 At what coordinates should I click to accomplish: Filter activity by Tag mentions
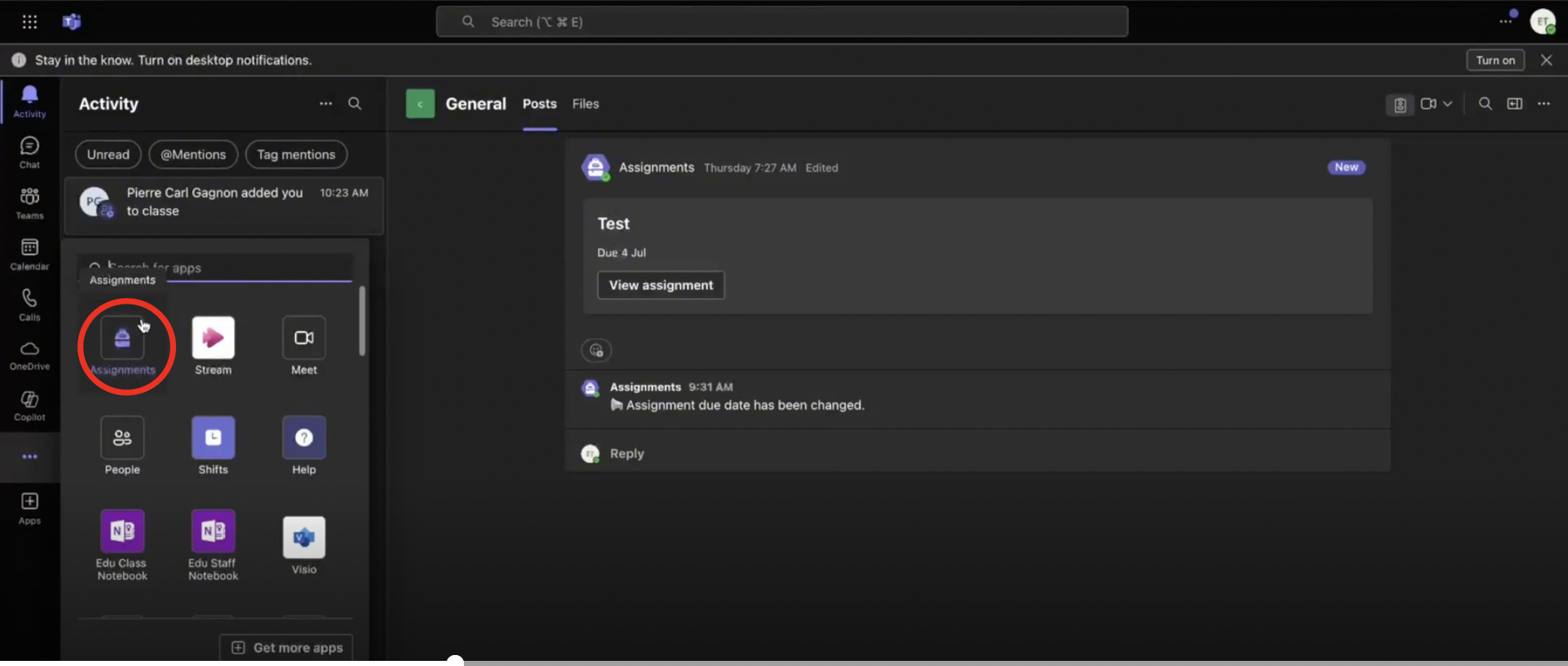click(296, 154)
